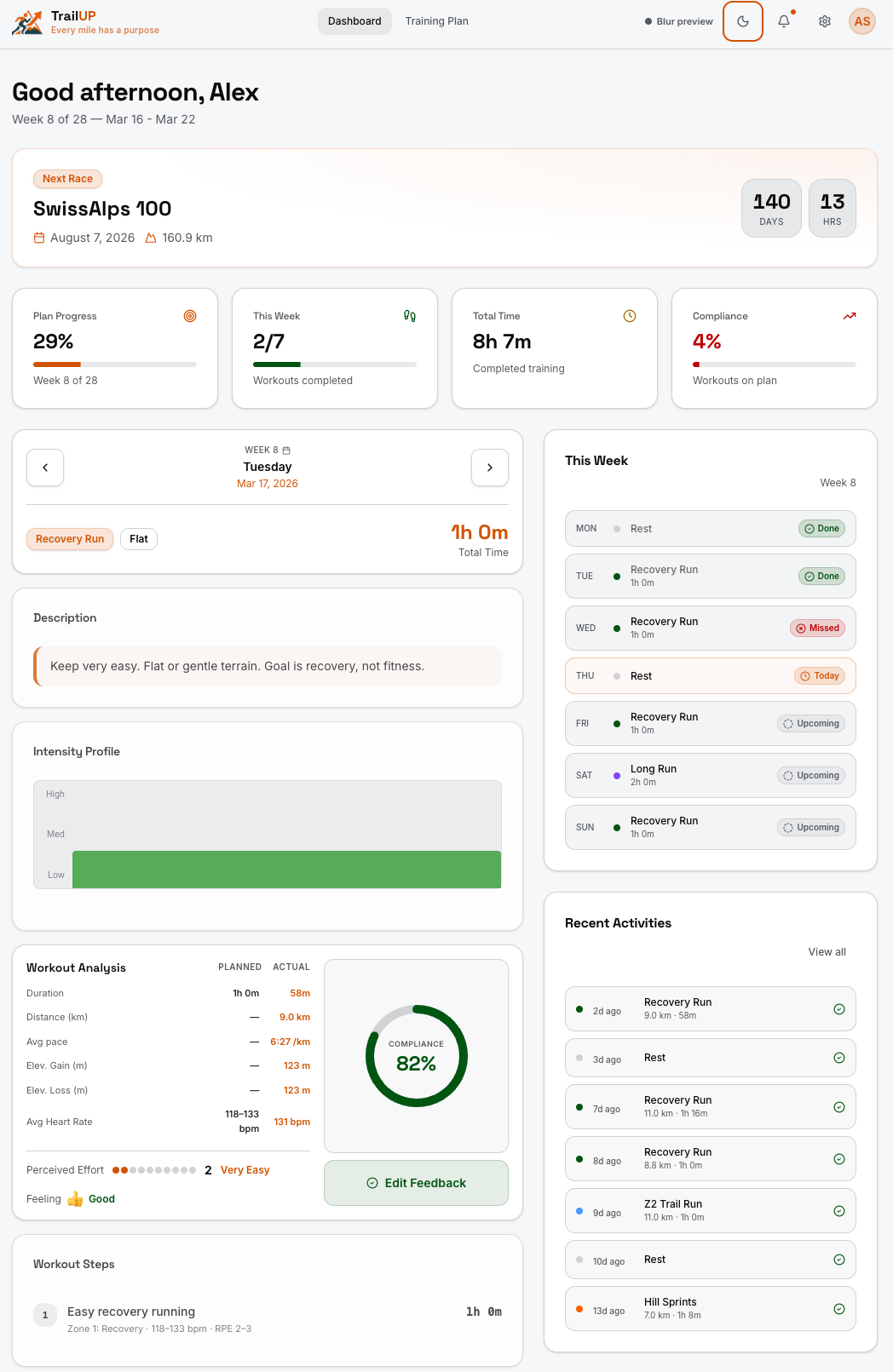893x1372 pixels.
Task: Open settings gear icon
Action: [824, 21]
